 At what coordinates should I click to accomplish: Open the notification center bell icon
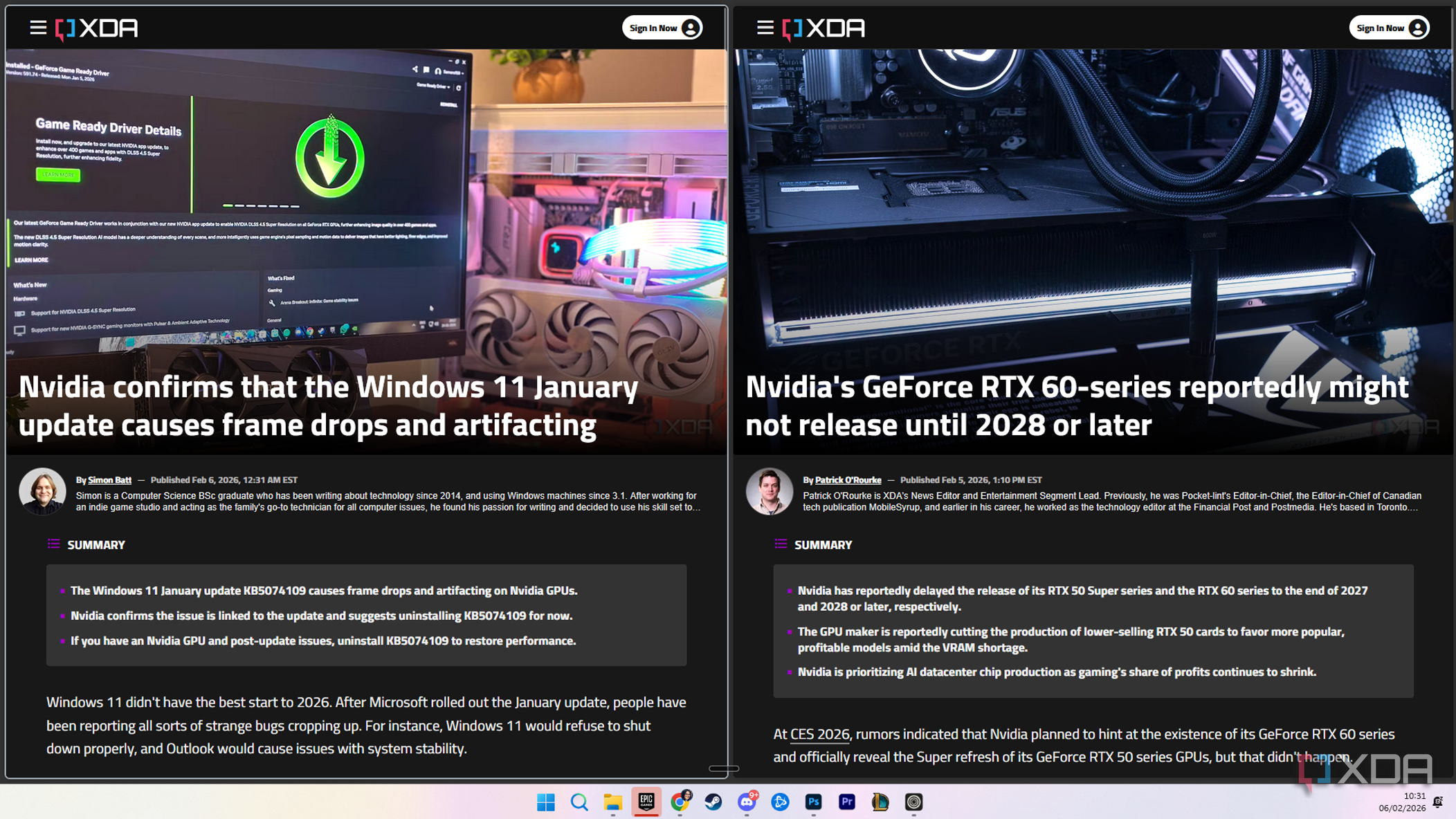click(1438, 802)
